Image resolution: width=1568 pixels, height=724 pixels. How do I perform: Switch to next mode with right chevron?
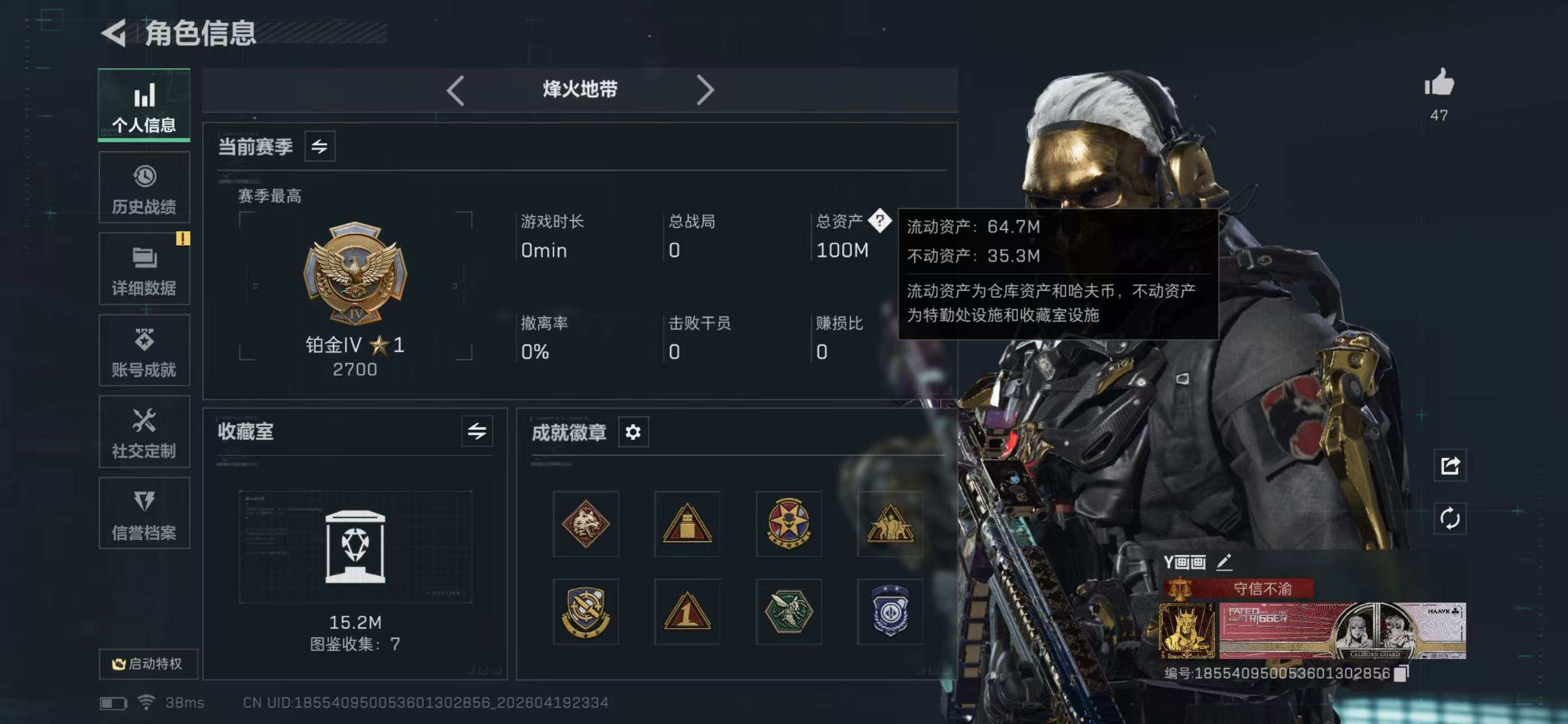[705, 90]
